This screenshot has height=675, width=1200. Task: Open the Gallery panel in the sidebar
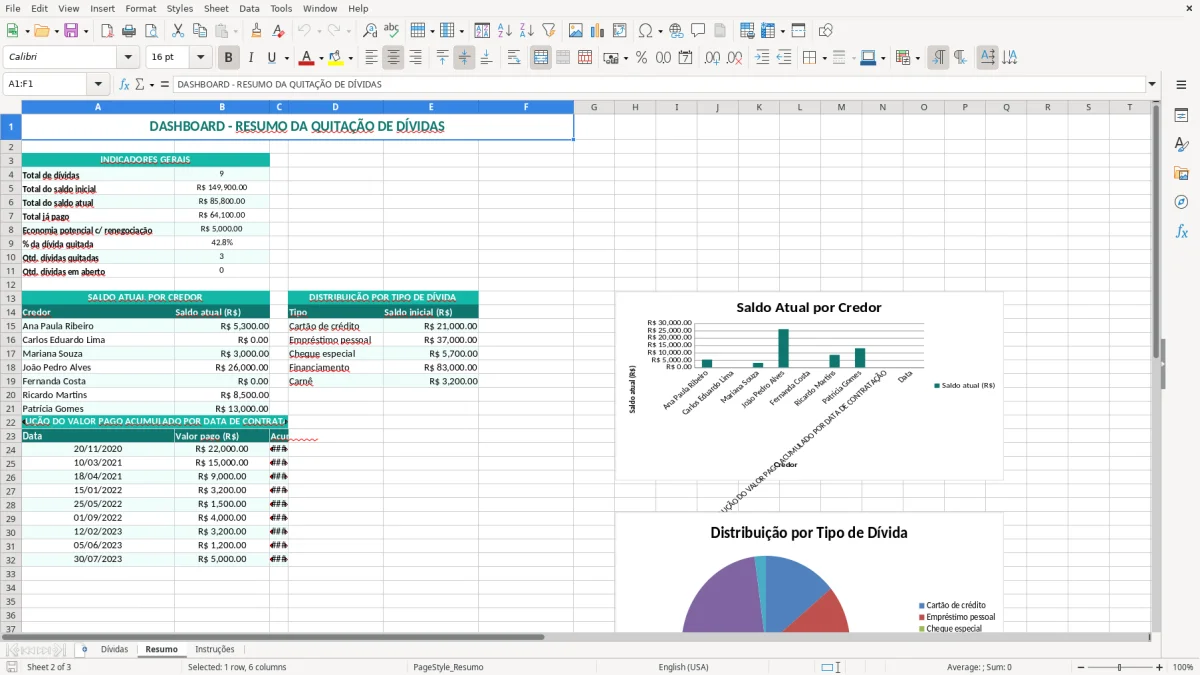(1181, 173)
